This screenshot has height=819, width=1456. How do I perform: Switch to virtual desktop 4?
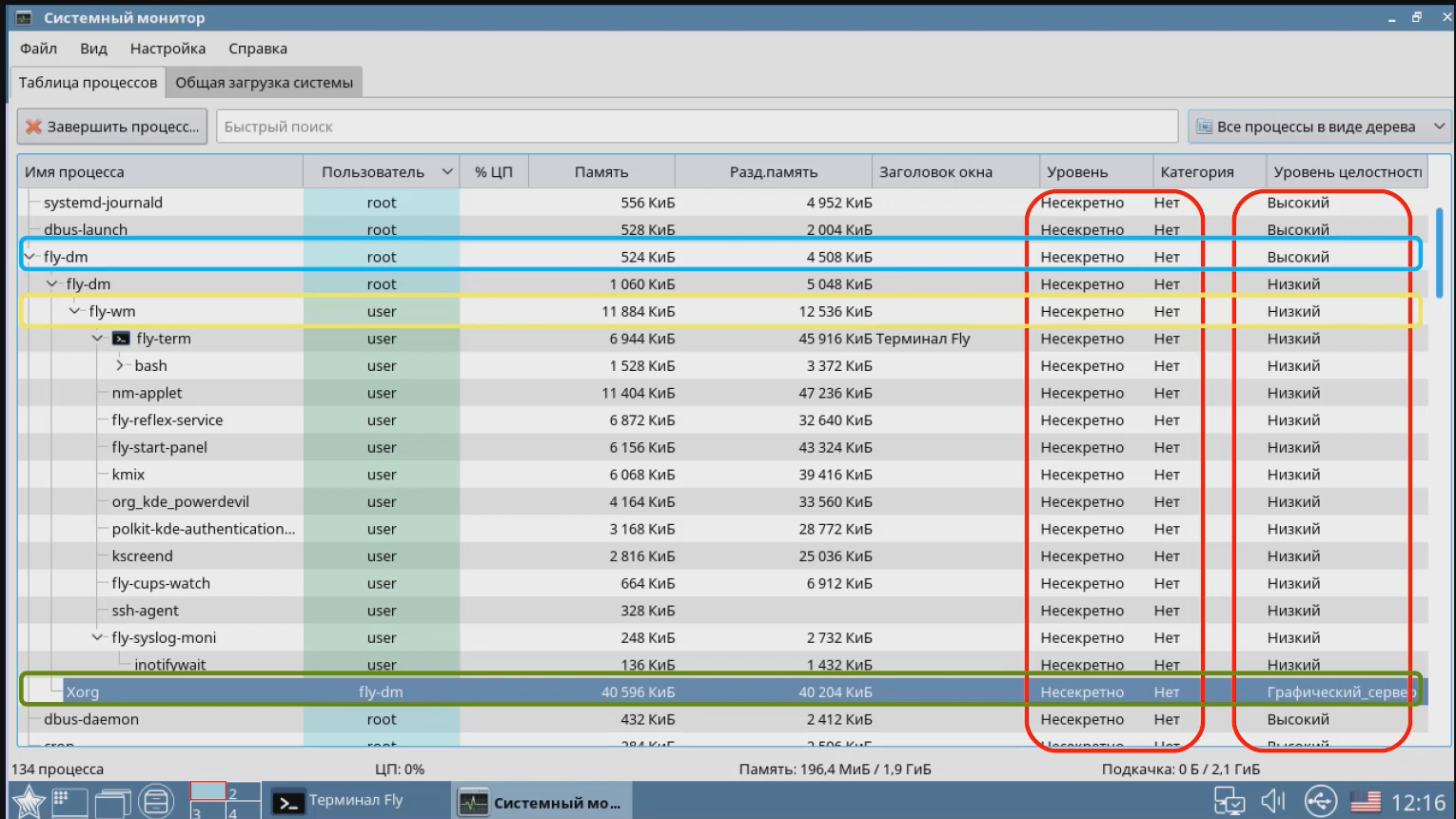coord(244,810)
